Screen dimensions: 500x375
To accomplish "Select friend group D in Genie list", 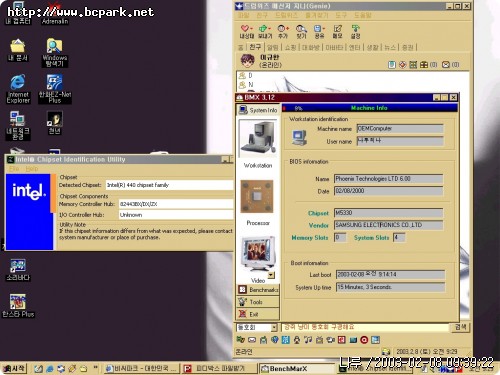I will click(246, 75).
